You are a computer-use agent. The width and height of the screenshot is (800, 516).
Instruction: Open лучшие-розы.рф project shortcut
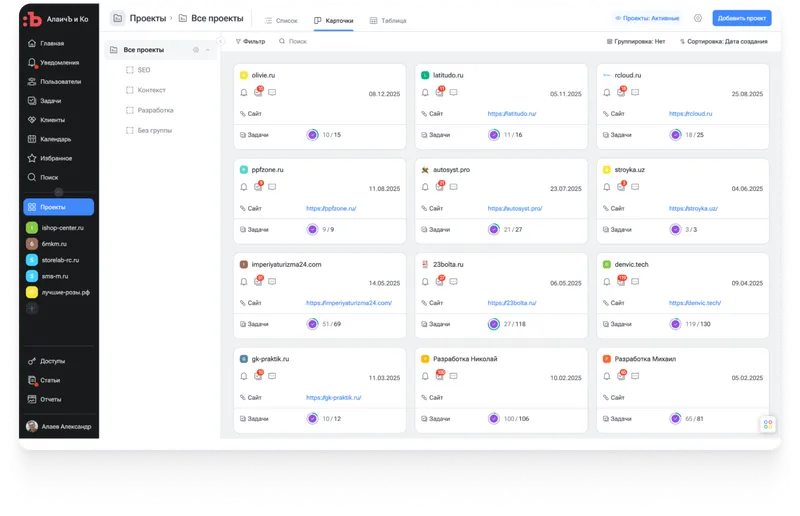click(x=58, y=292)
